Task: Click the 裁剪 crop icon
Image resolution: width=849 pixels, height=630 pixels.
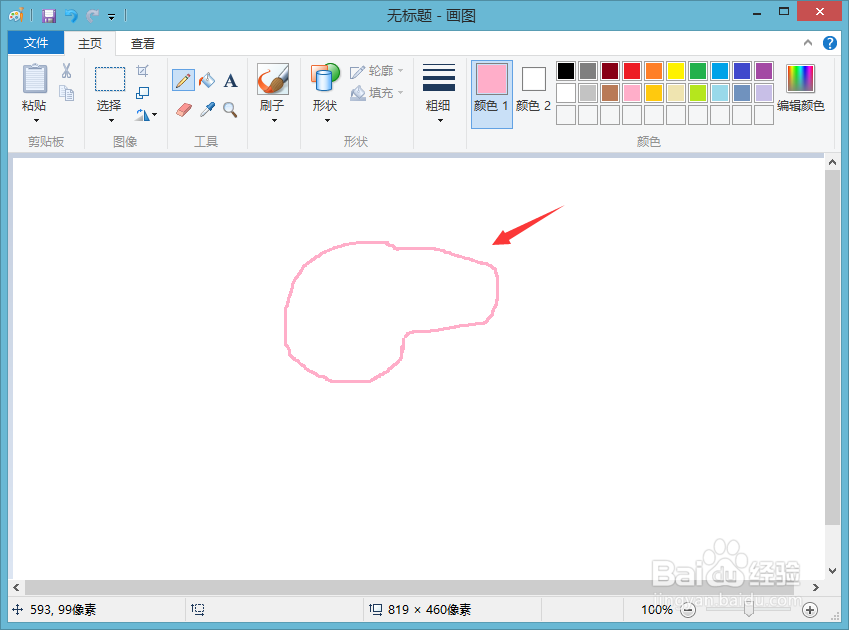Action: pyautogui.click(x=143, y=69)
